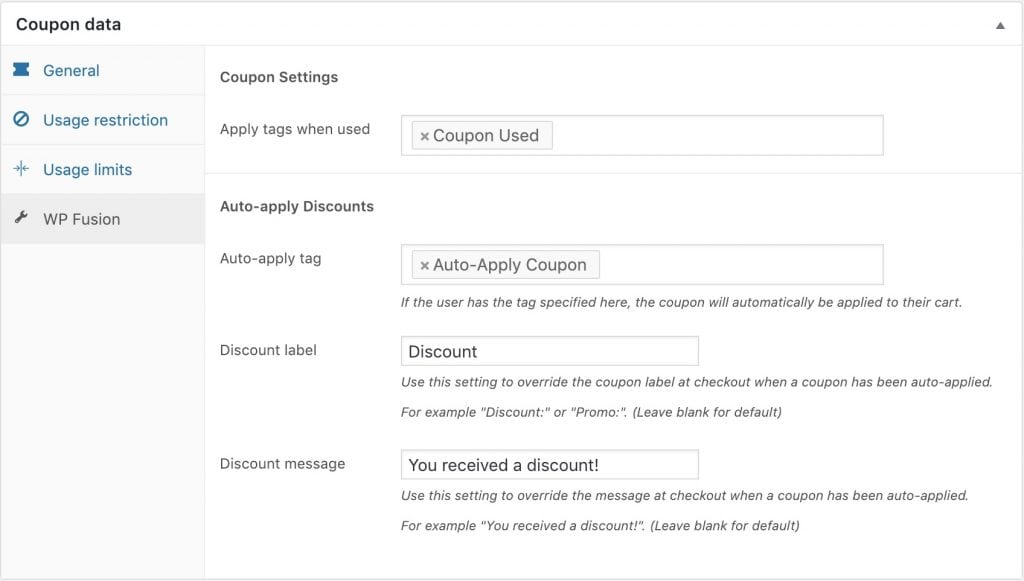The width and height of the screenshot is (1024, 581).
Task: Click the Discount message text field
Action: pyautogui.click(x=549, y=465)
